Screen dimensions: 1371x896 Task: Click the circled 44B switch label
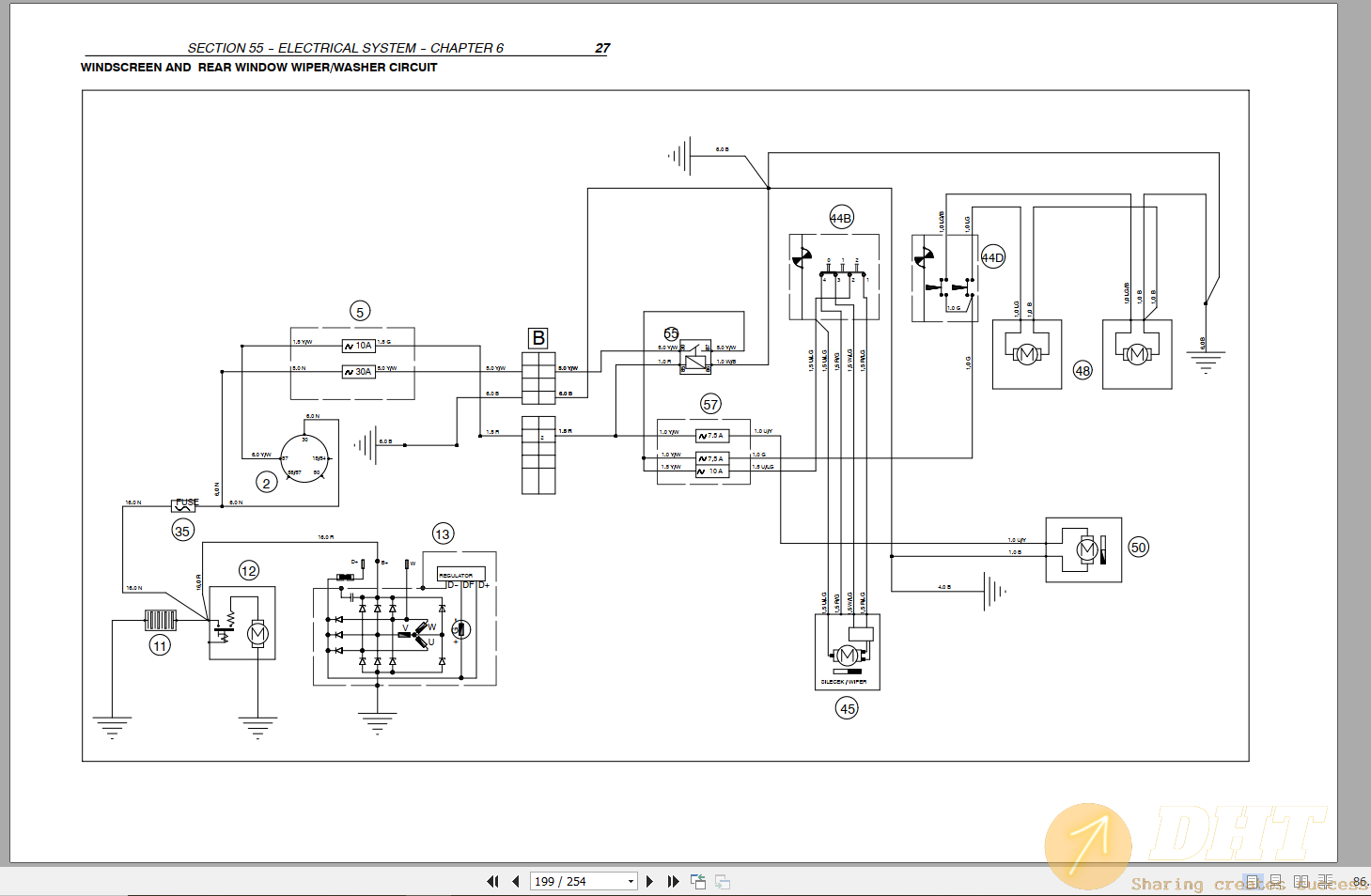click(841, 218)
